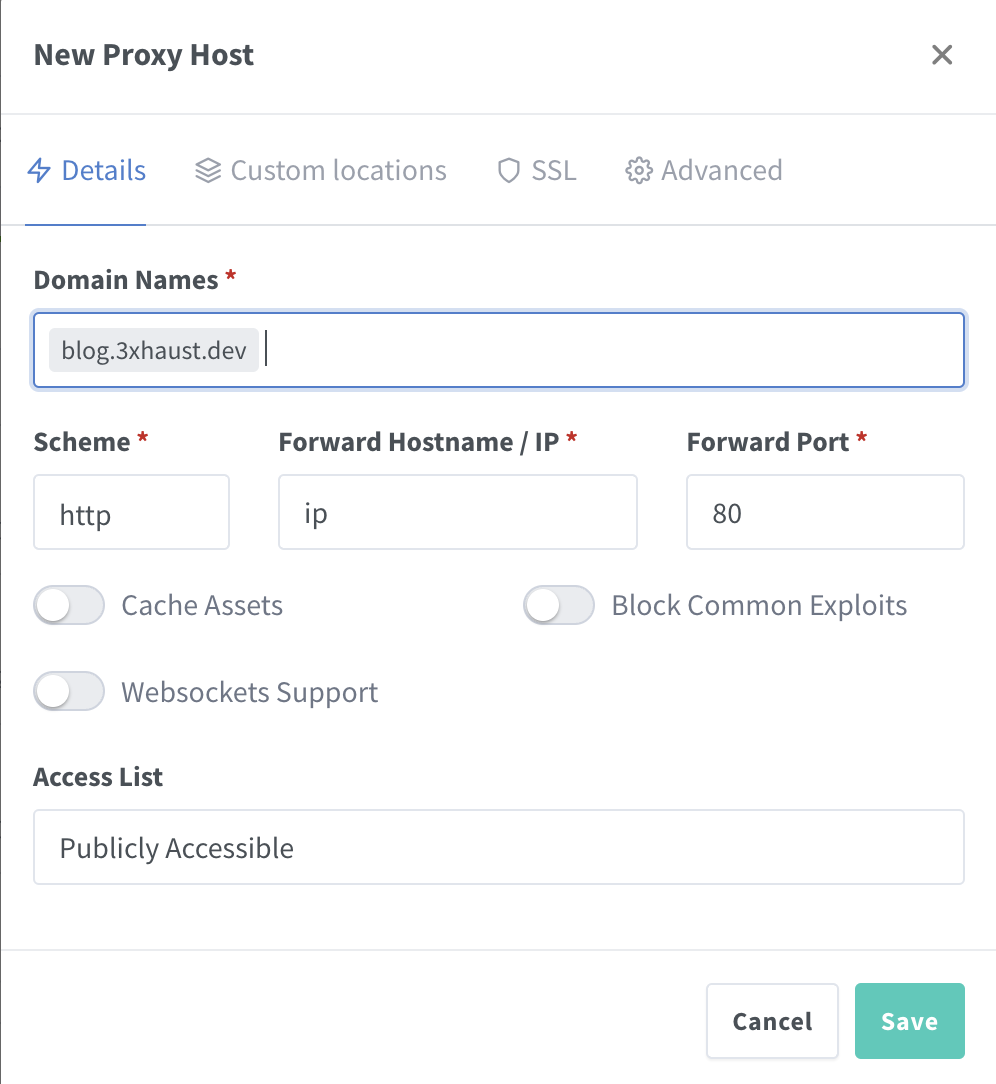The width and height of the screenshot is (996, 1084).
Task: Close the New Proxy Host dialog
Action: click(x=941, y=55)
